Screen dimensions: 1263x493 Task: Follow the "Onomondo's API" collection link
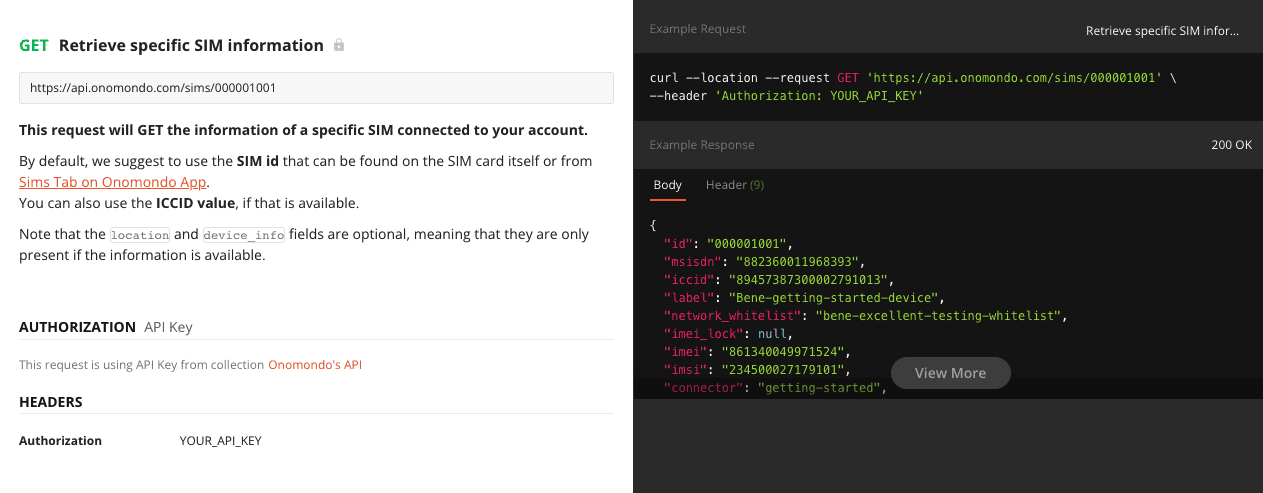tap(315, 365)
